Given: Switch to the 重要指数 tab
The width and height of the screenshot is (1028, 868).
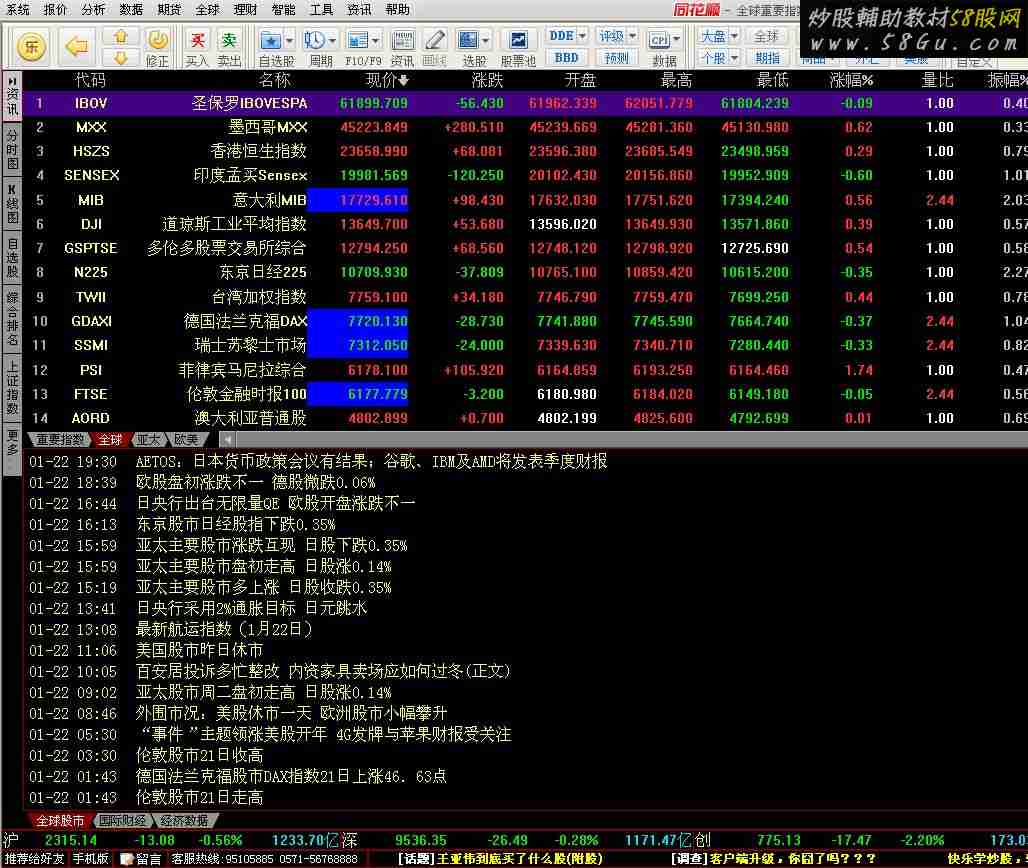Looking at the screenshot, I should (x=60, y=439).
